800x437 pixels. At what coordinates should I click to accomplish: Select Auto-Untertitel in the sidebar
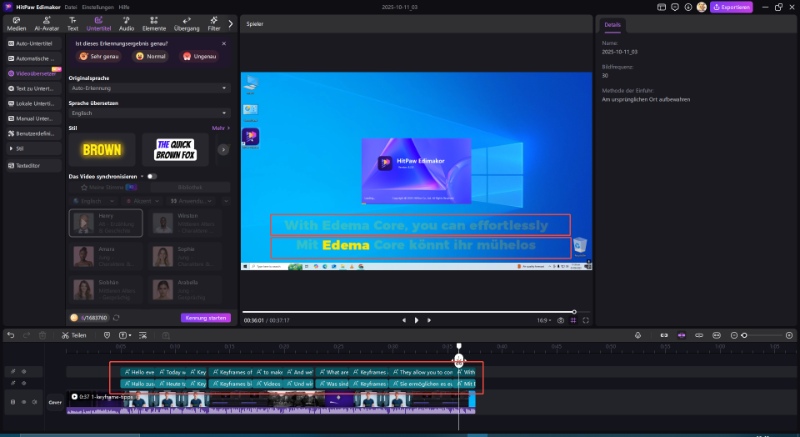click(x=34, y=44)
